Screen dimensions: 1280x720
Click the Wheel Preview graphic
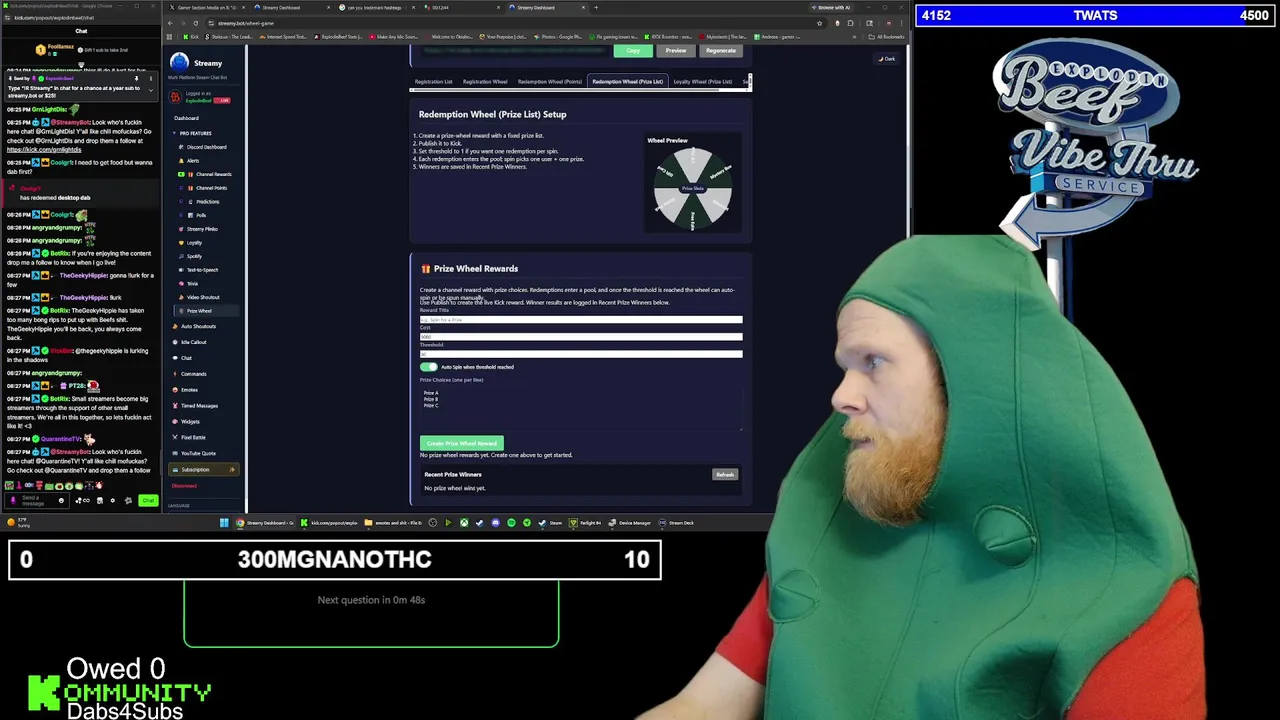pyautogui.click(x=693, y=188)
